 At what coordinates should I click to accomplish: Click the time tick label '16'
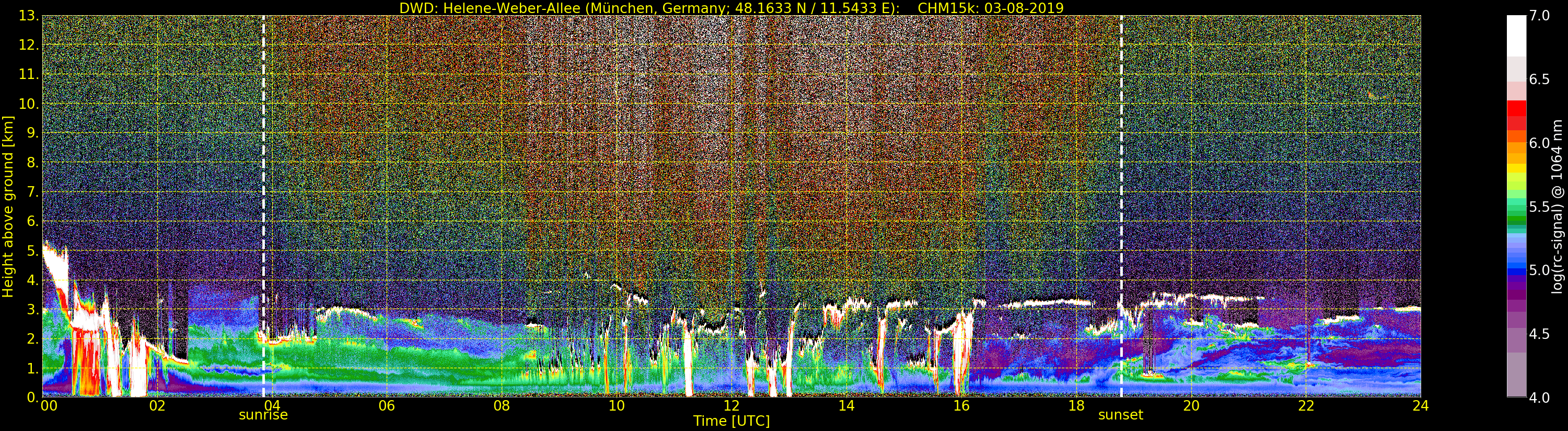pyautogui.click(x=961, y=406)
